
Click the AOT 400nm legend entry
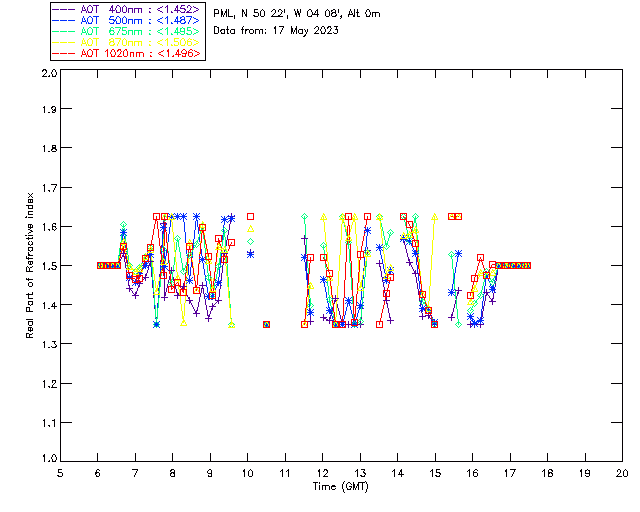pyautogui.click(x=127, y=9)
